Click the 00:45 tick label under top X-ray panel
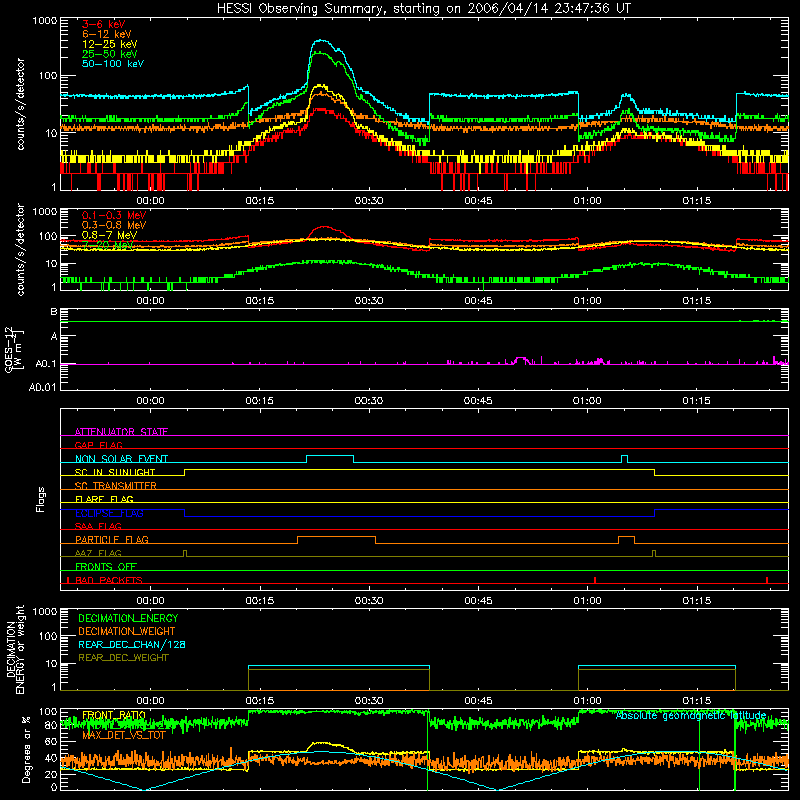 point(478,201)
